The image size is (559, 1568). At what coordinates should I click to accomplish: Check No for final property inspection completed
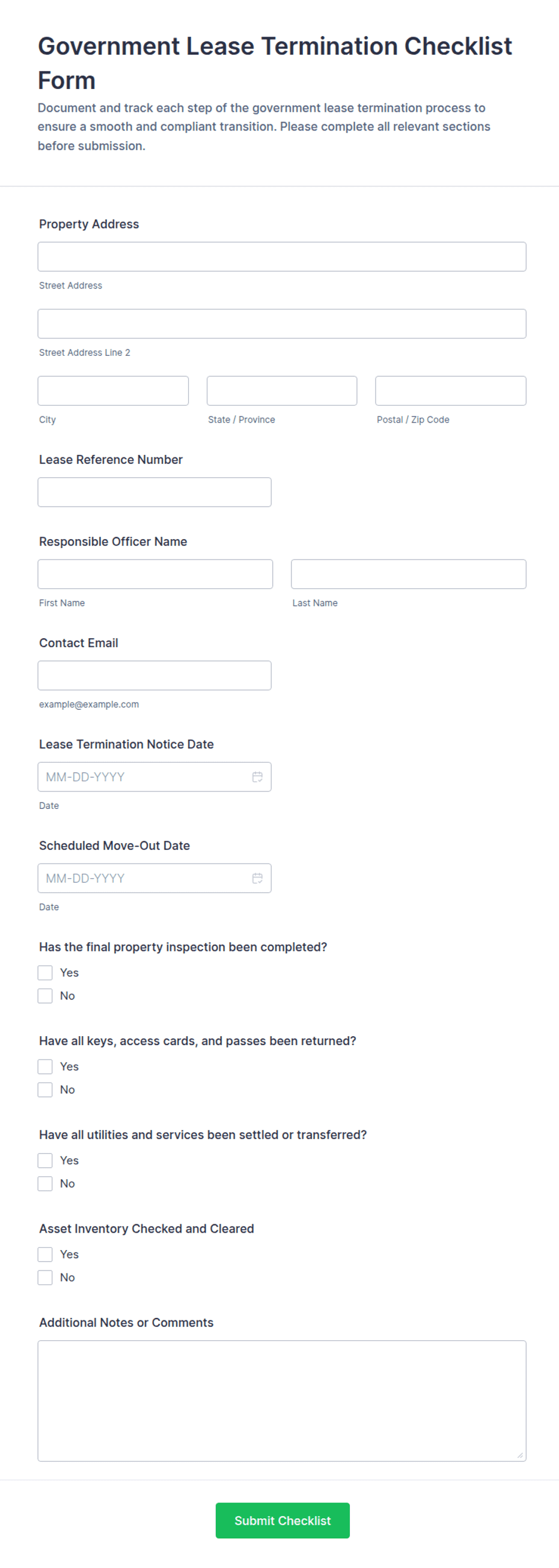point(45,996)
